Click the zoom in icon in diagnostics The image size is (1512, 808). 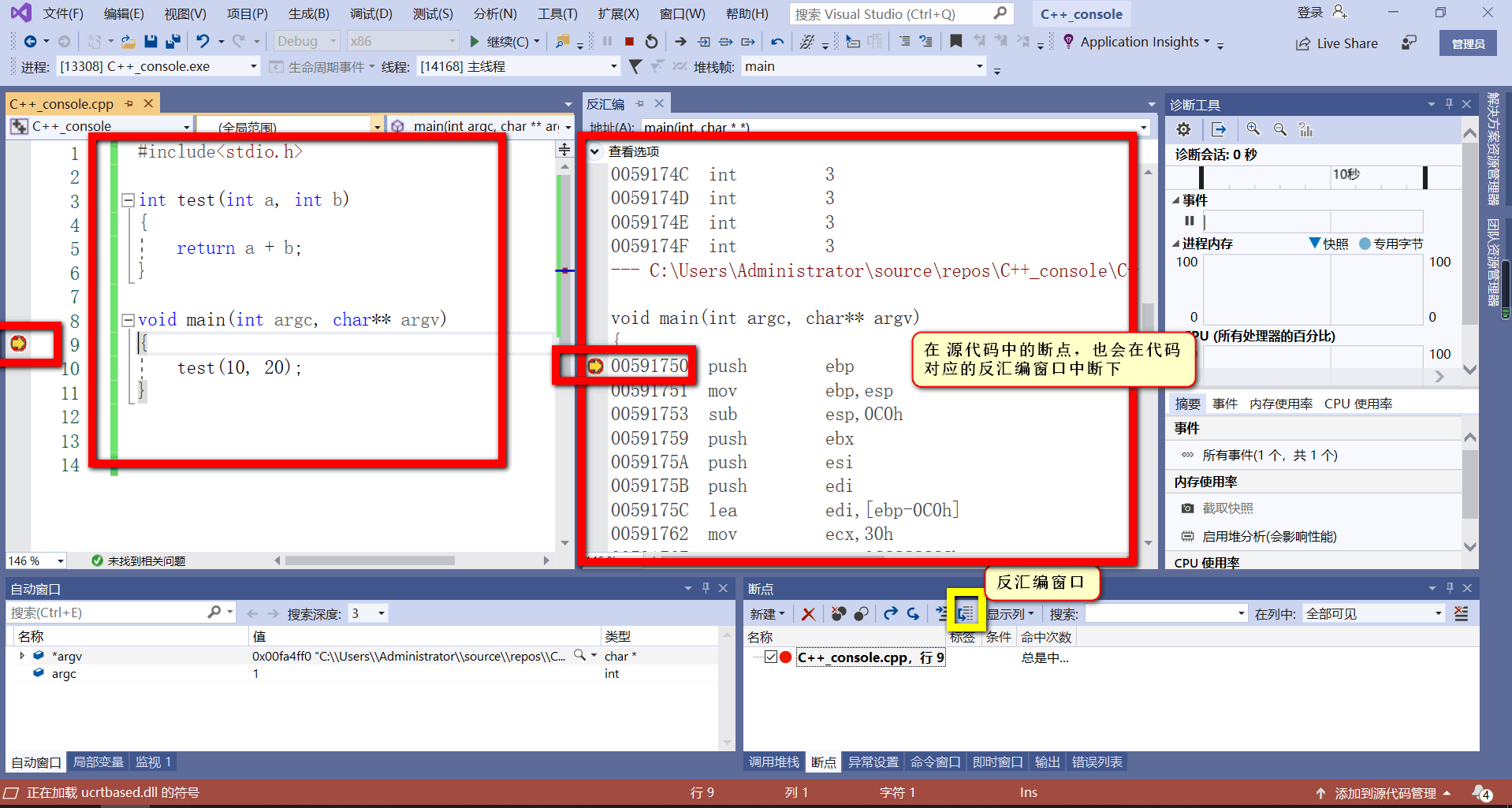click(1253, 129)
